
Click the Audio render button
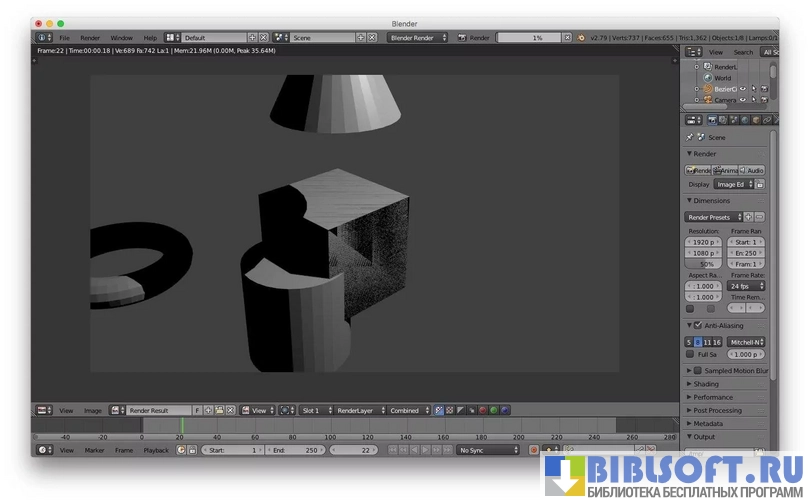tap(753, 170)
